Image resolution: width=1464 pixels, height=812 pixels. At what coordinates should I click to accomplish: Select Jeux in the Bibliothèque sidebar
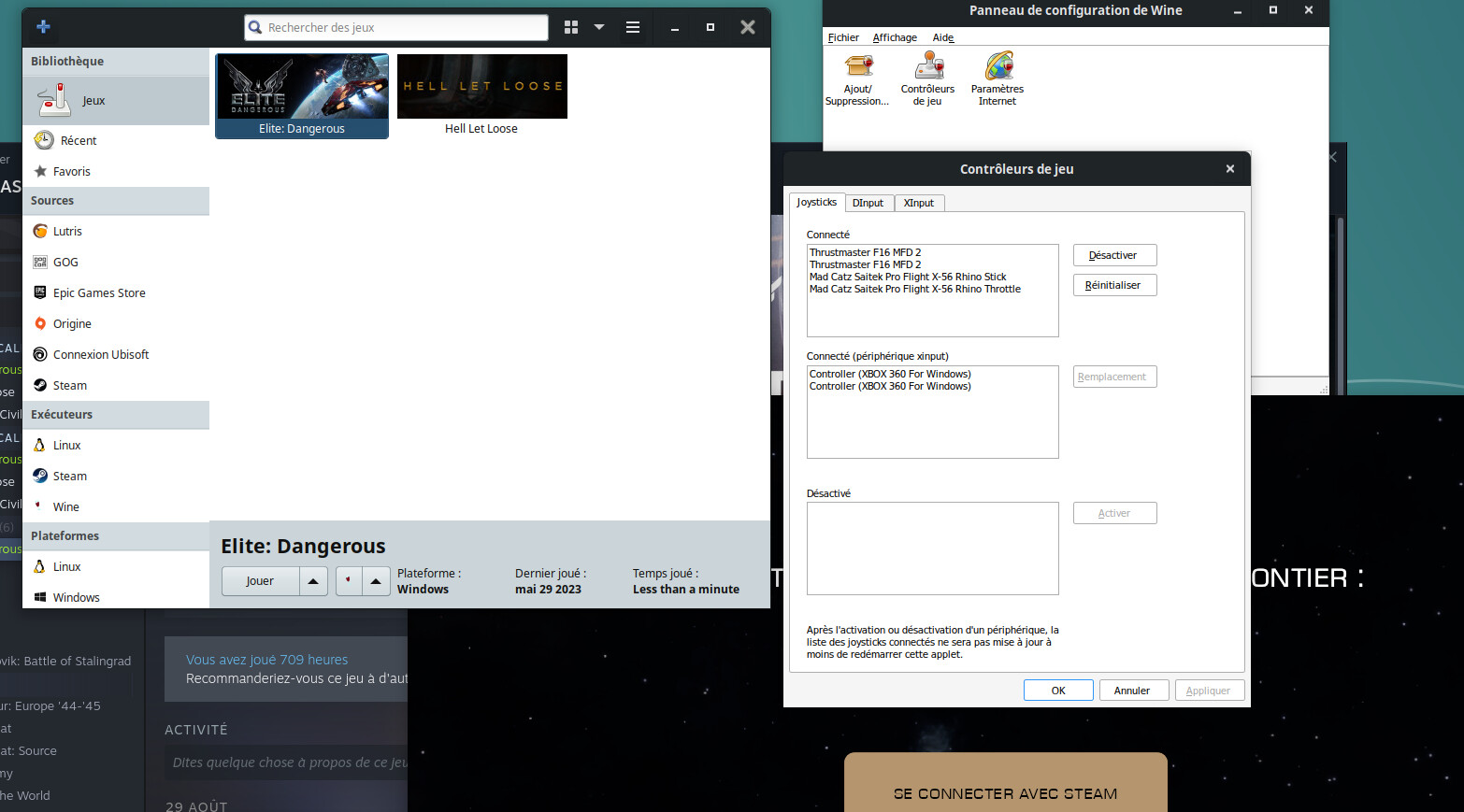tap(116, 100)
